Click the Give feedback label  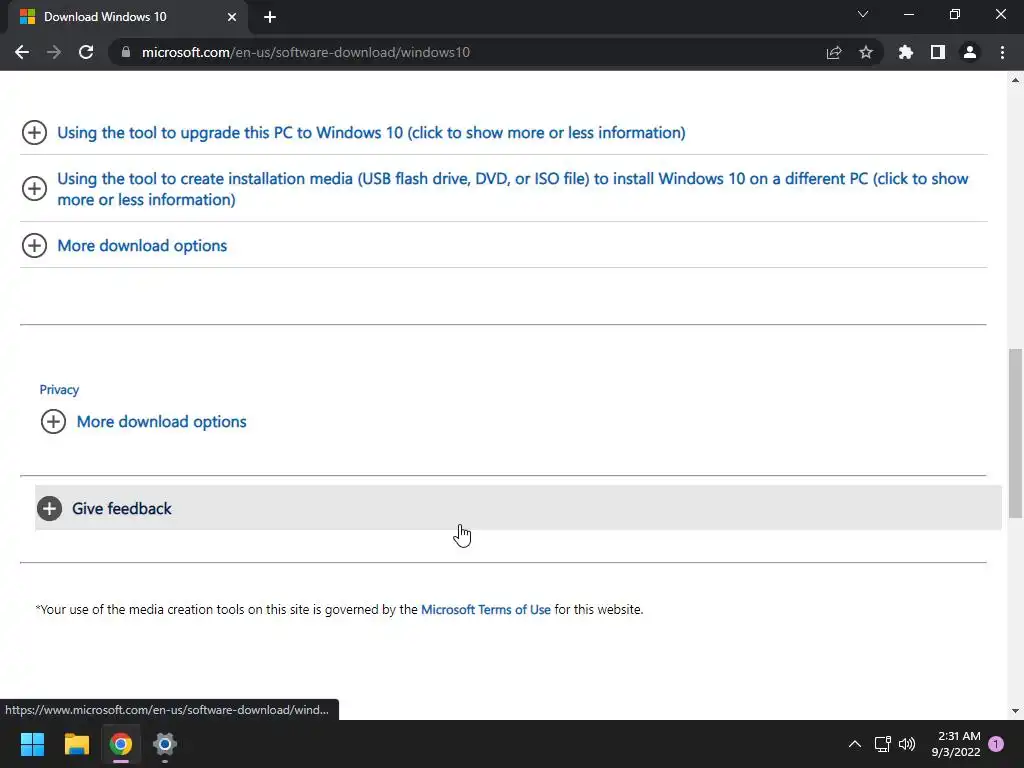[121, 509]
